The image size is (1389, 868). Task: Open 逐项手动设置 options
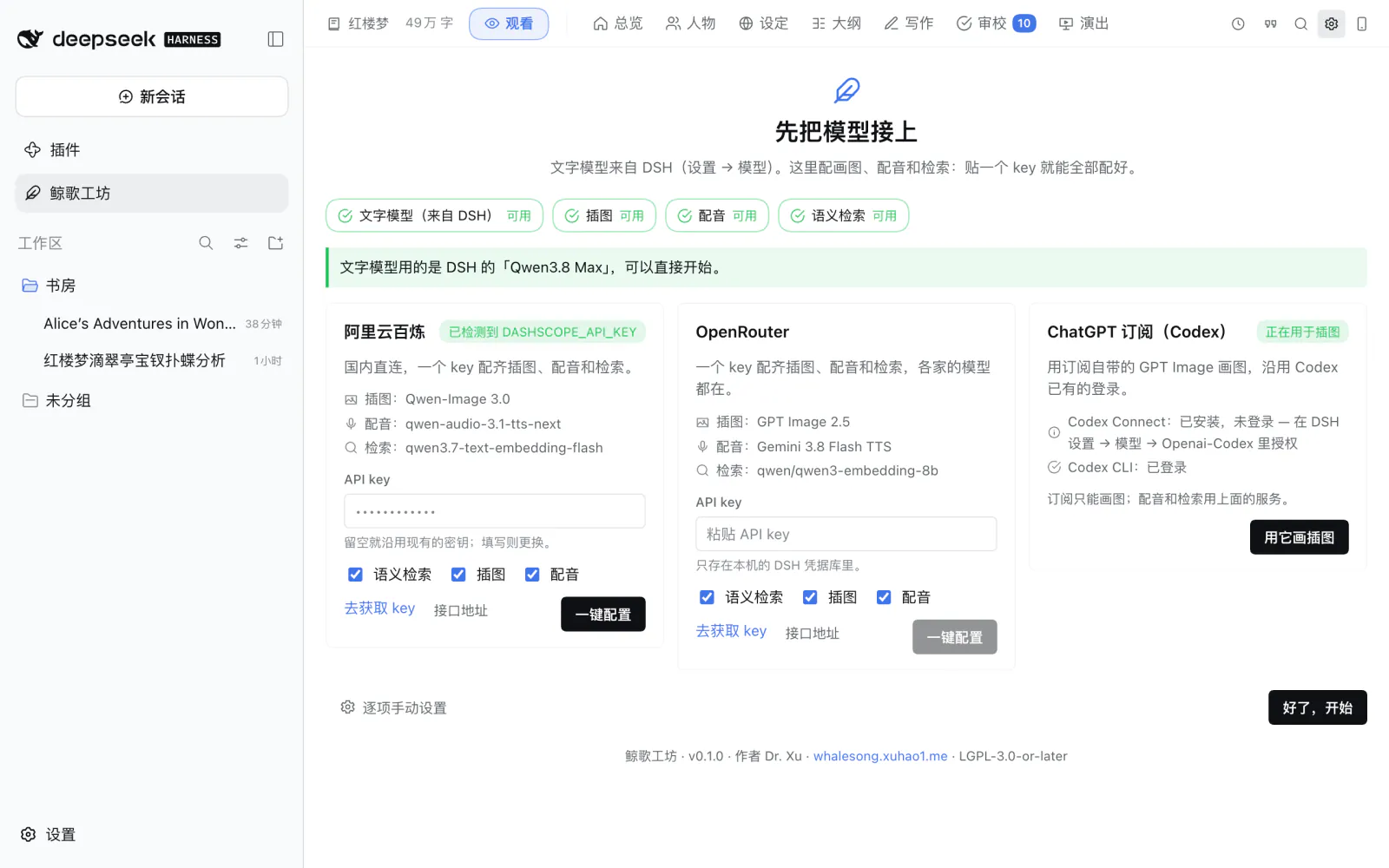pos(393,707)
